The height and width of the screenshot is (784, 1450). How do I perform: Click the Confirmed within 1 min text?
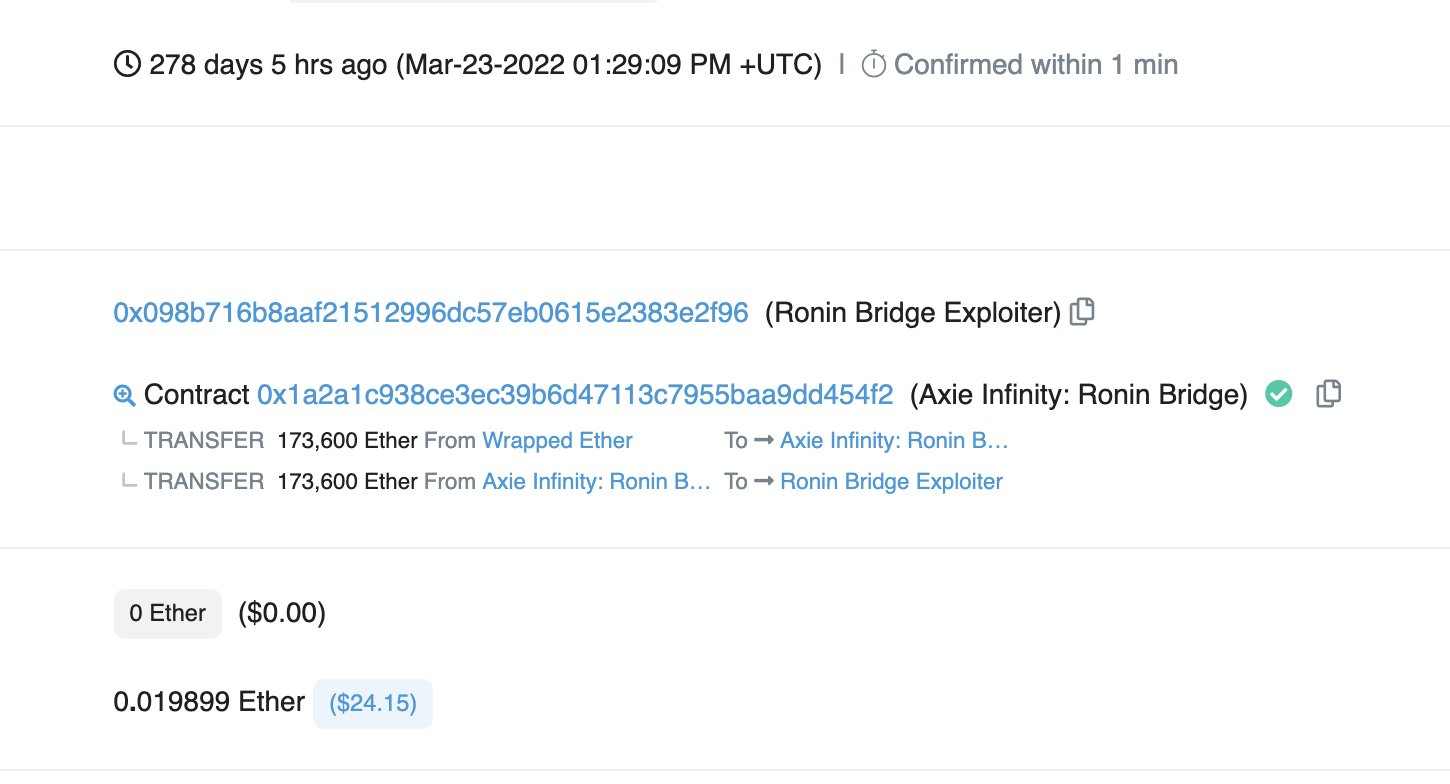point(1035,65)
